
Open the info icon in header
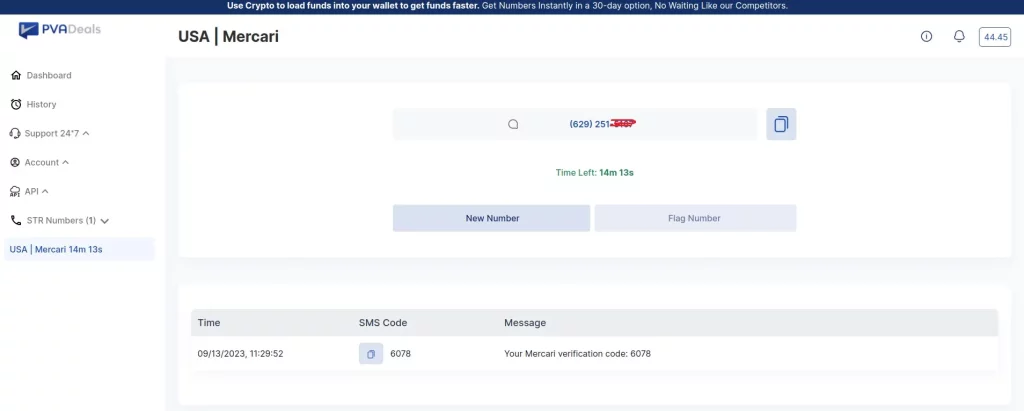coord(926,37)
